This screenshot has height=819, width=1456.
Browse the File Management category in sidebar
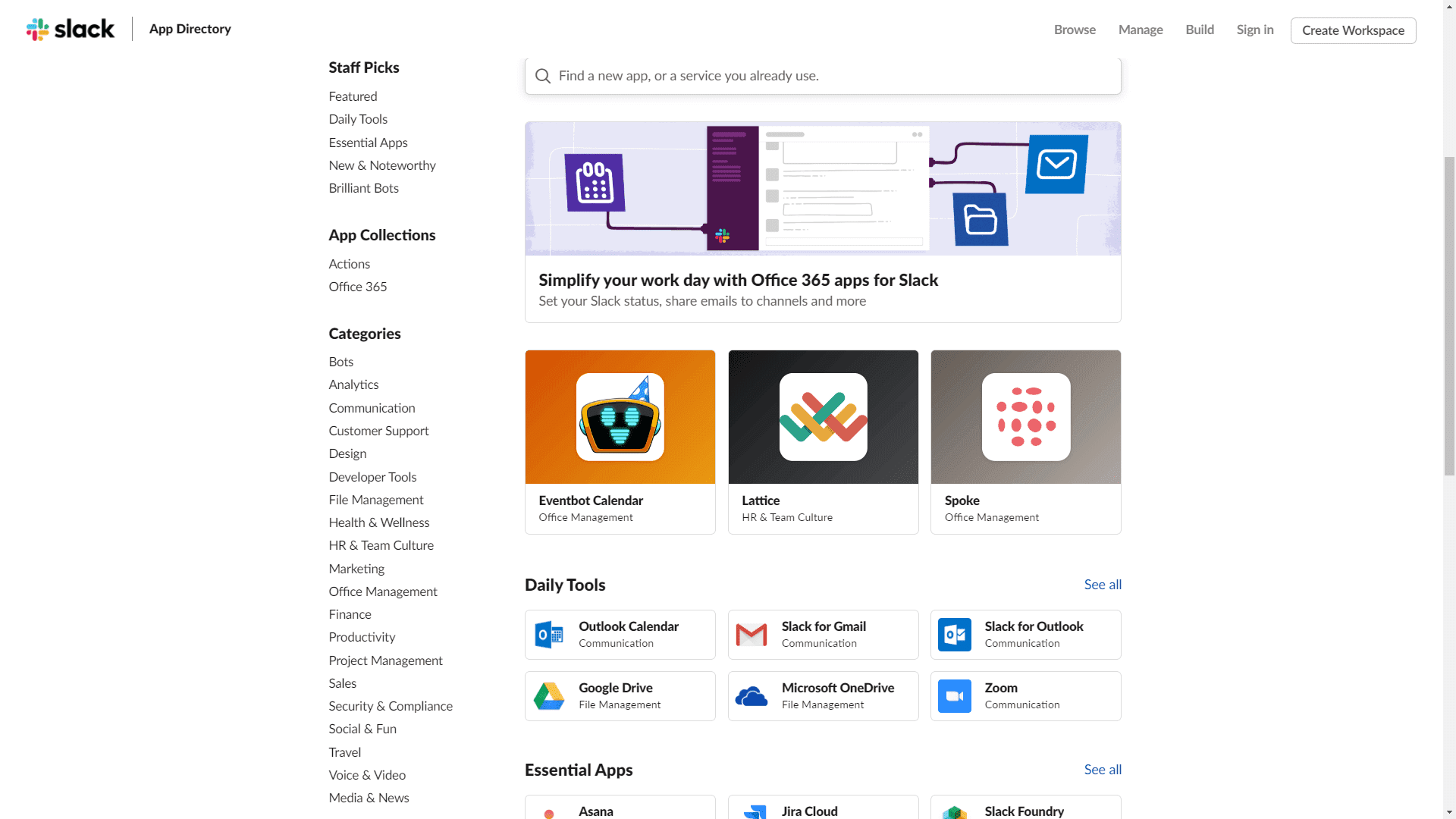click(x=376, y=500)
